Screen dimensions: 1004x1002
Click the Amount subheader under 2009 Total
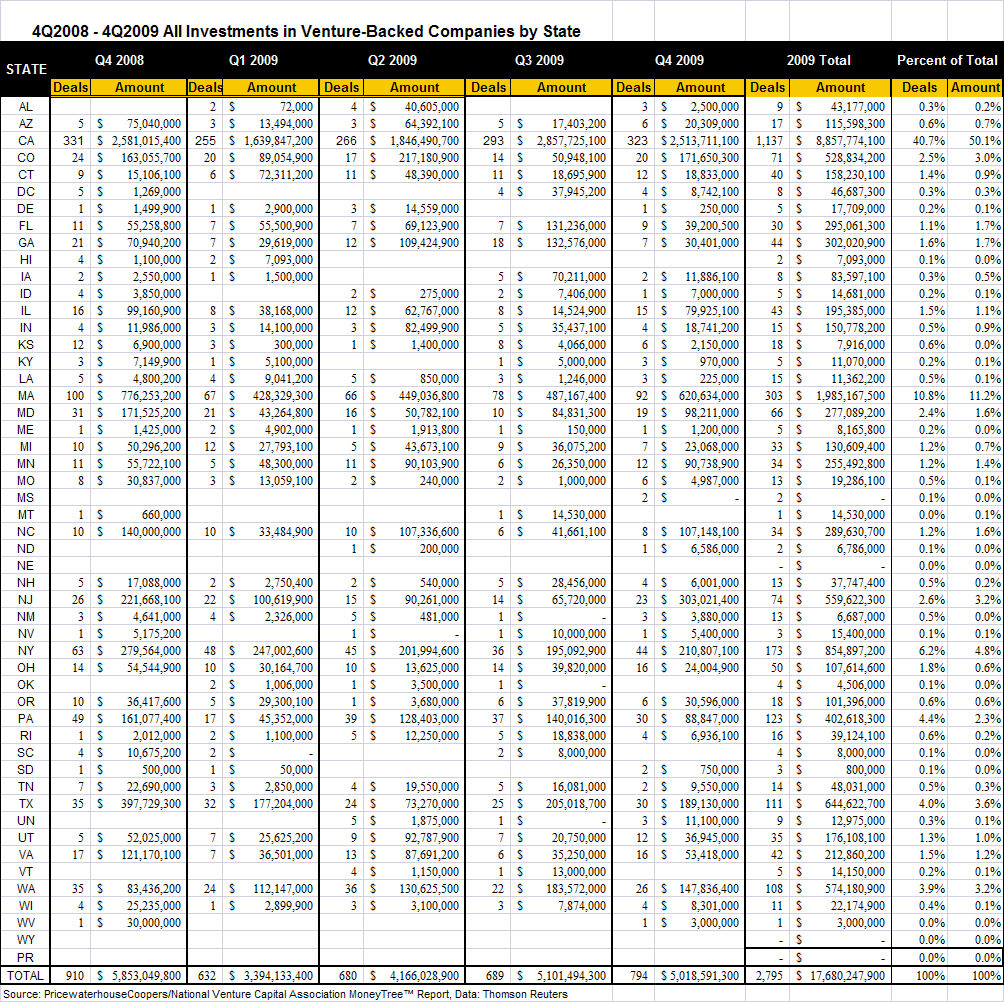840,87
